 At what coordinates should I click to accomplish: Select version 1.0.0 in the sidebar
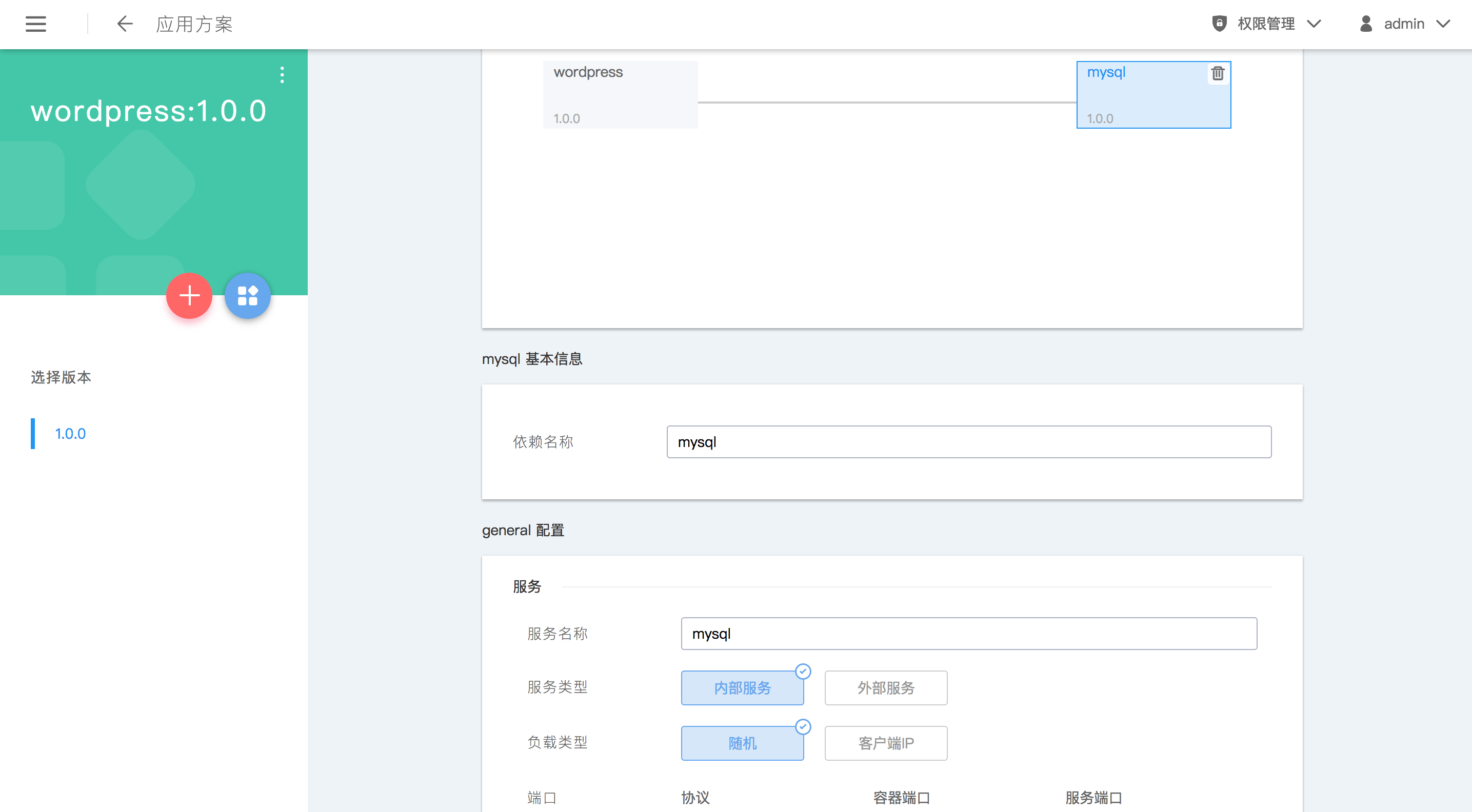(70, 433)
